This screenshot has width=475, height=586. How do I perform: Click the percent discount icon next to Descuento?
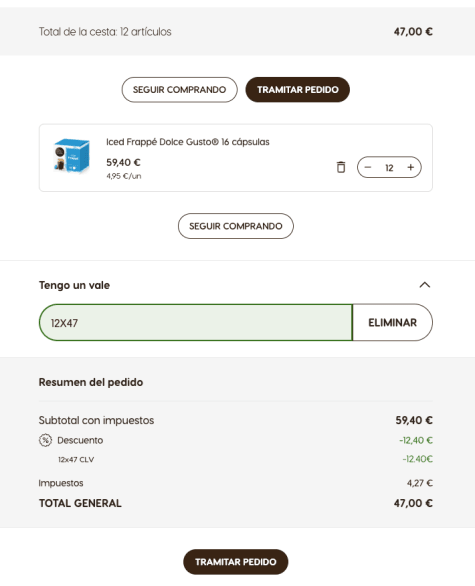pos(45,440)
